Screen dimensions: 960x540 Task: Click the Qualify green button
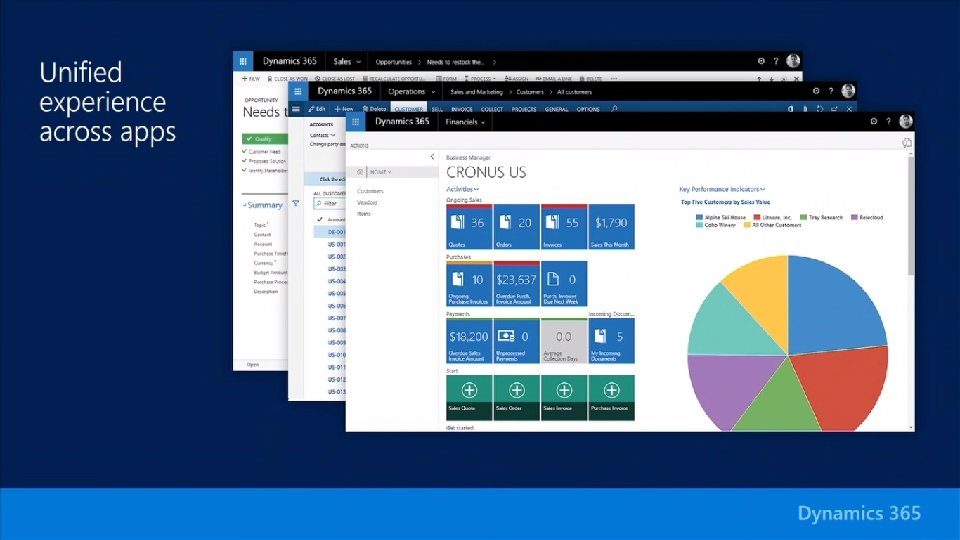[264, 139]
